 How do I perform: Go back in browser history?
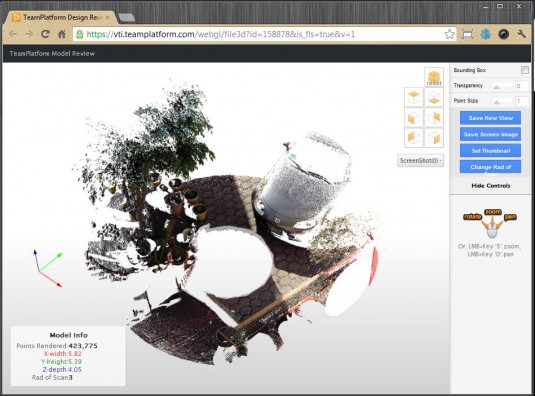(x=13, y=34)
